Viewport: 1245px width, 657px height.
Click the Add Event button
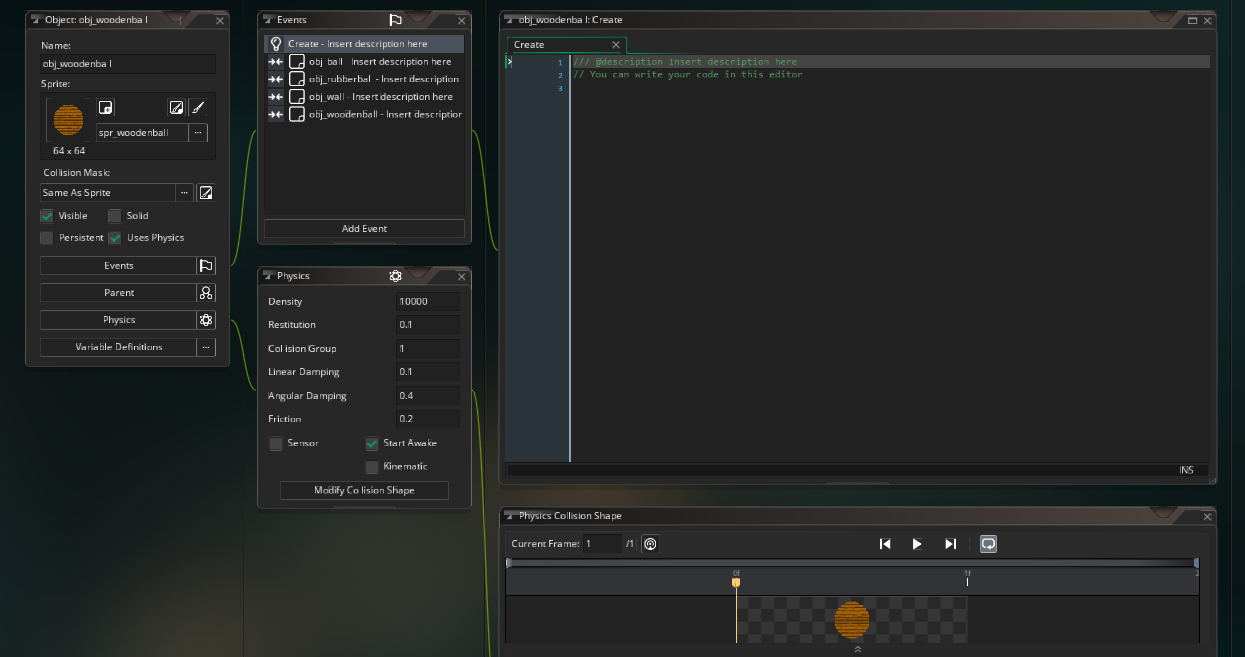click(364, 228)
